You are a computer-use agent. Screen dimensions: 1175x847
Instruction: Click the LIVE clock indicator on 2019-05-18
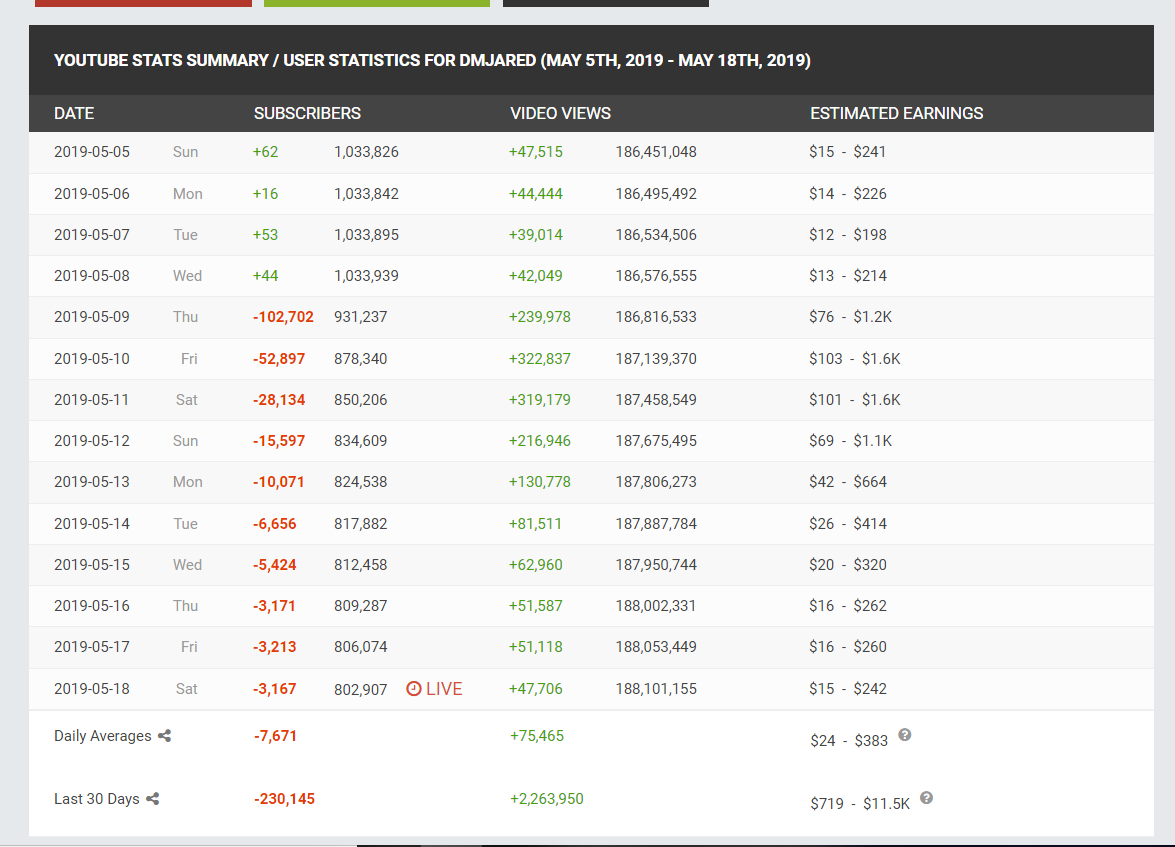[x=434, y=689]
